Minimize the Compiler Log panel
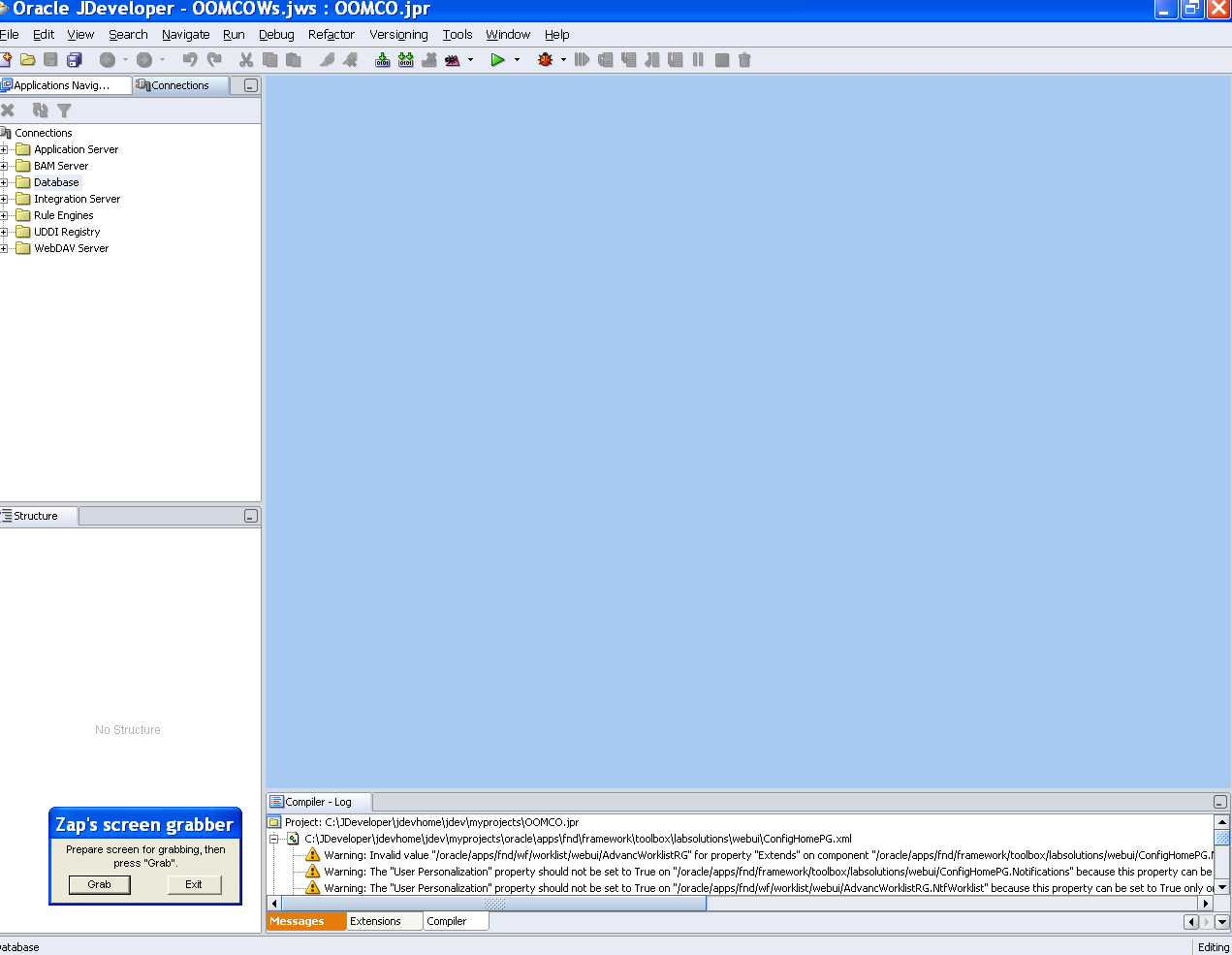The height and width of the screenshot is (955, 1232). 1220,802
